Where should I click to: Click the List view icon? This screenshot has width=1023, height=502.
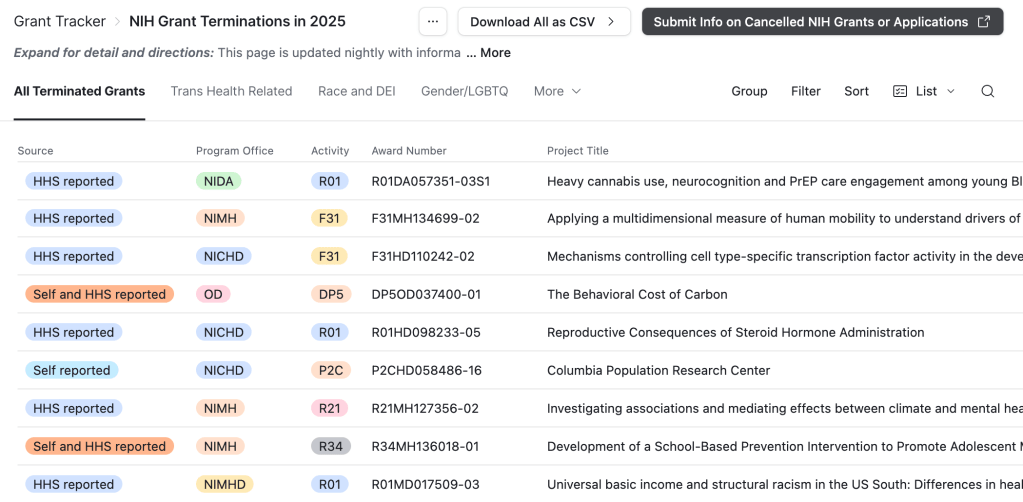tap(900, 91)
